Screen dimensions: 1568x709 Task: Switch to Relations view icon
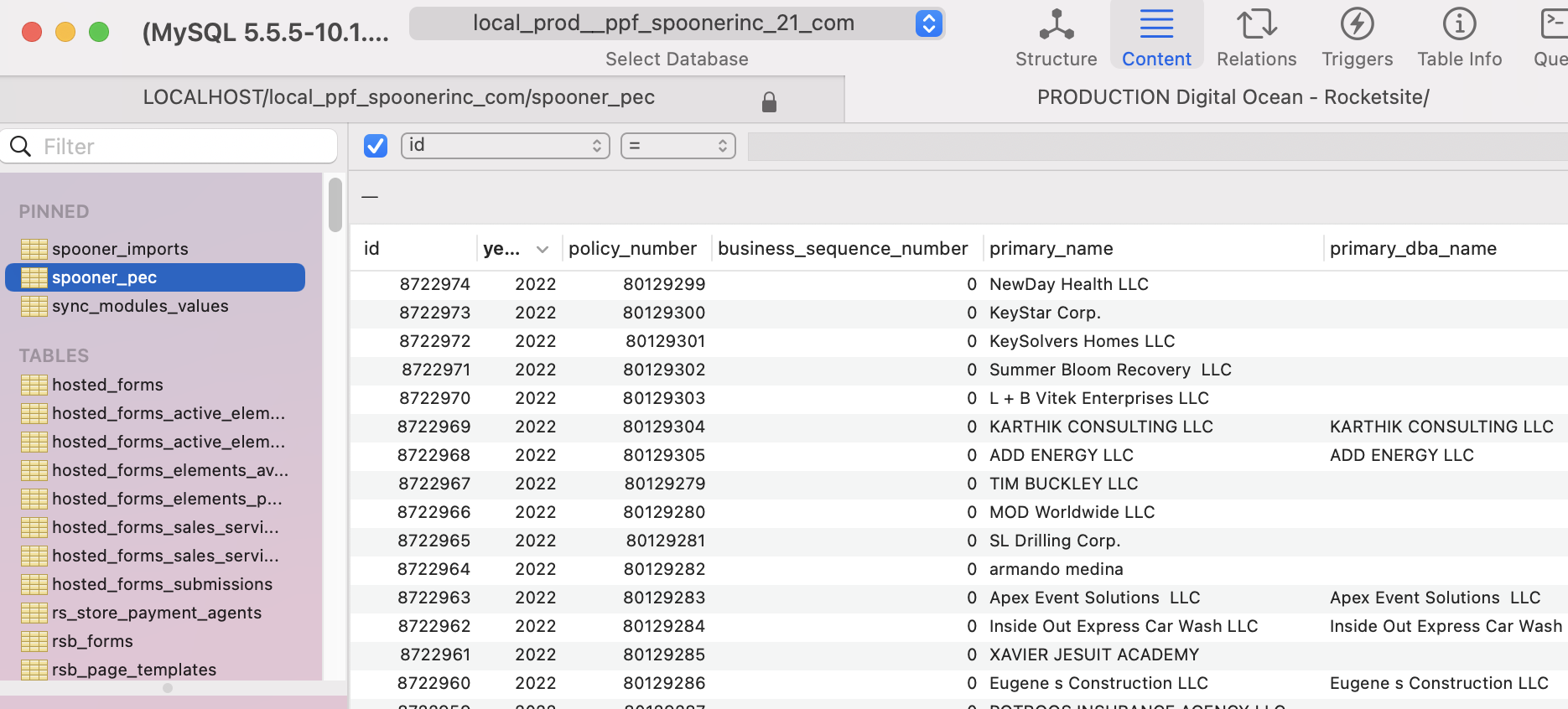pyautogui.click(x=1256, y=25)
